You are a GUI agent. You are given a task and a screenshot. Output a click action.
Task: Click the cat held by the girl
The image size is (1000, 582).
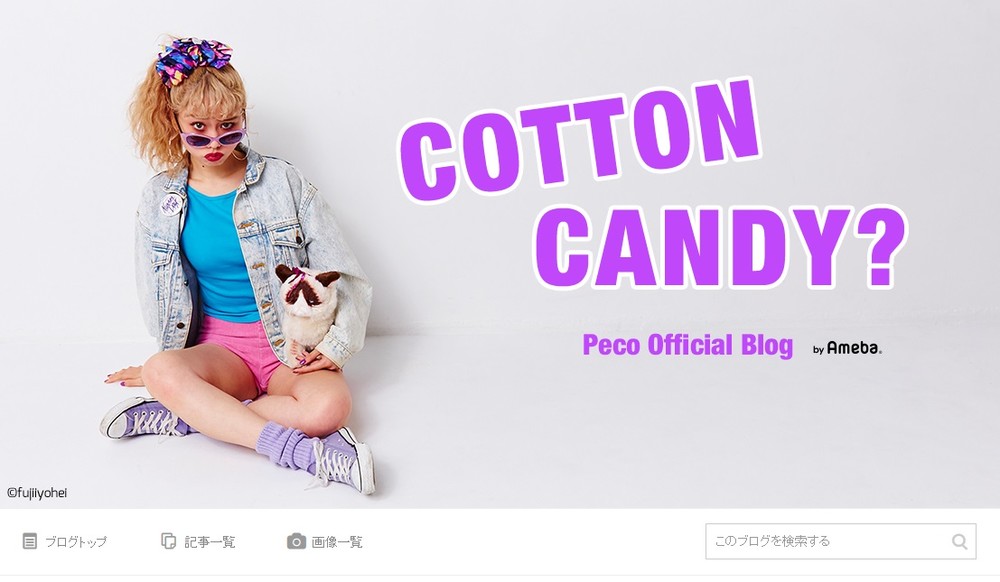coord(307,311)
